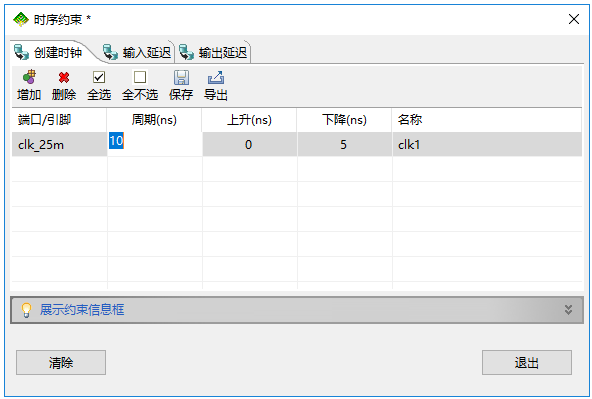592x399 pixels.
Task: Click the 展示约束信息框 link text
Action: click(82, 310)
